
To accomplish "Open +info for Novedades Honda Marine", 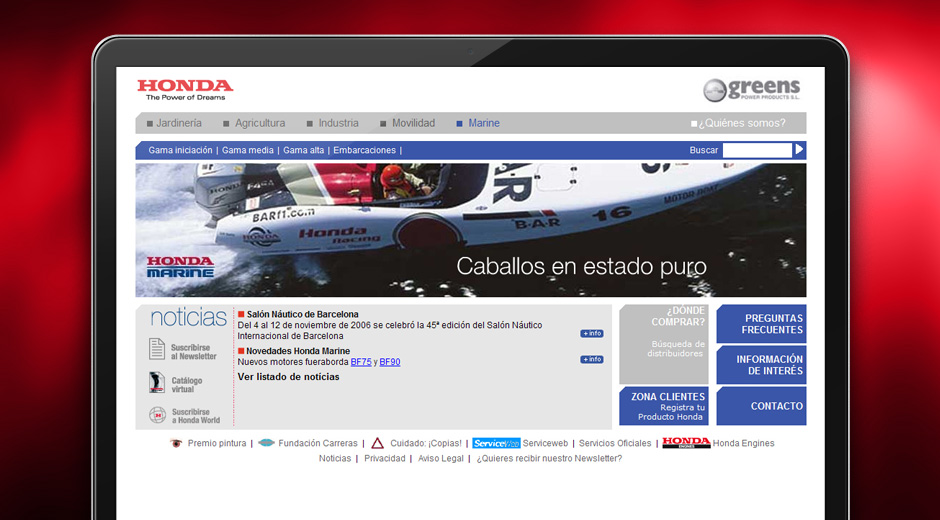I will pyautogui.click(x=592, y=359).
